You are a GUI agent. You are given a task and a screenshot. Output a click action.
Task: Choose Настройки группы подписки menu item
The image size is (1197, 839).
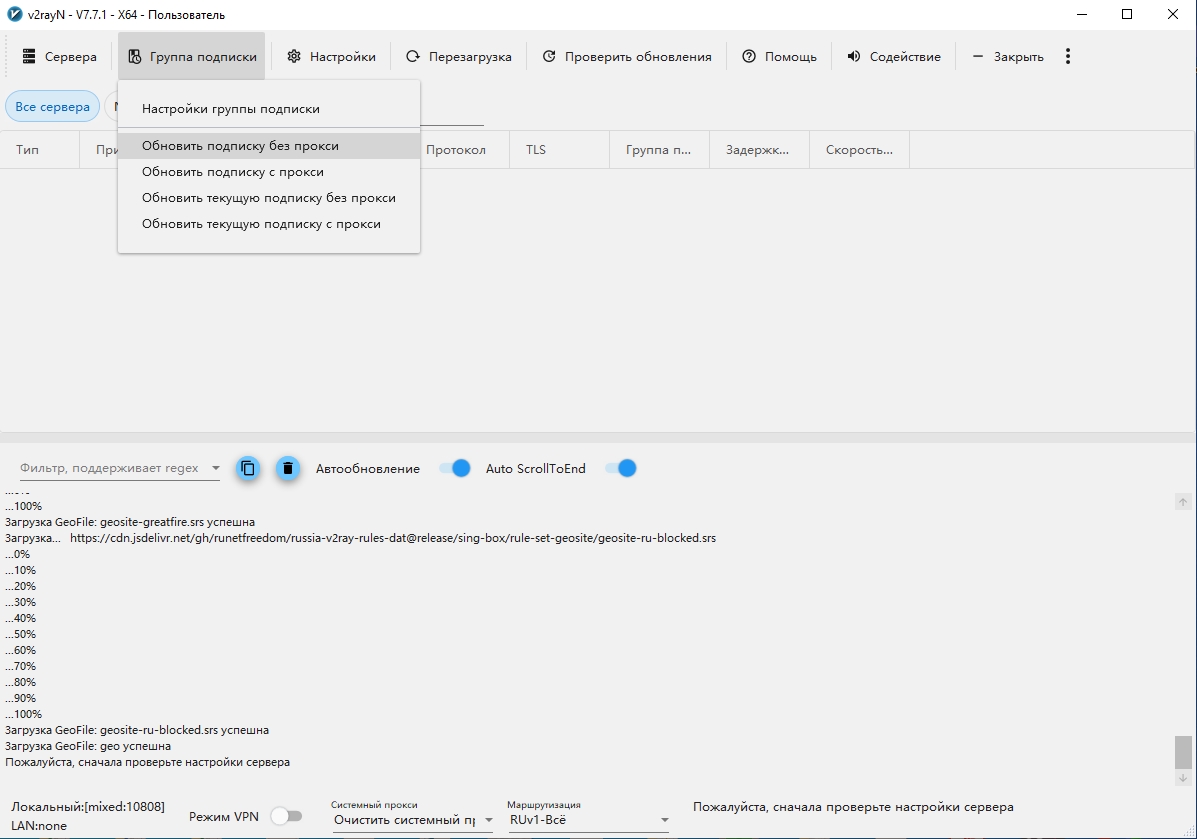coord(231,108)
